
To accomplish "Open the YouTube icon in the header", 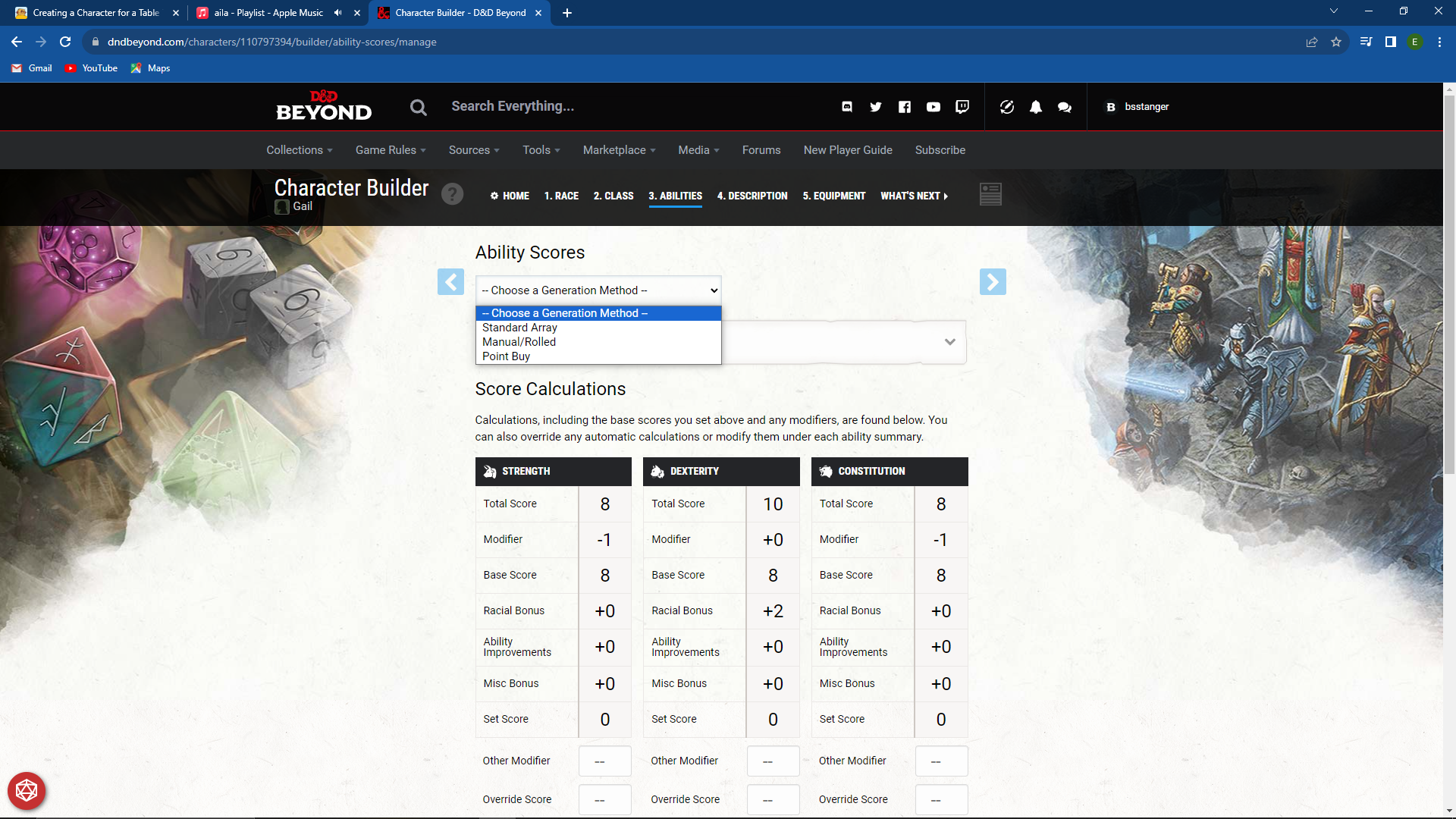I will tap(933, 107).
